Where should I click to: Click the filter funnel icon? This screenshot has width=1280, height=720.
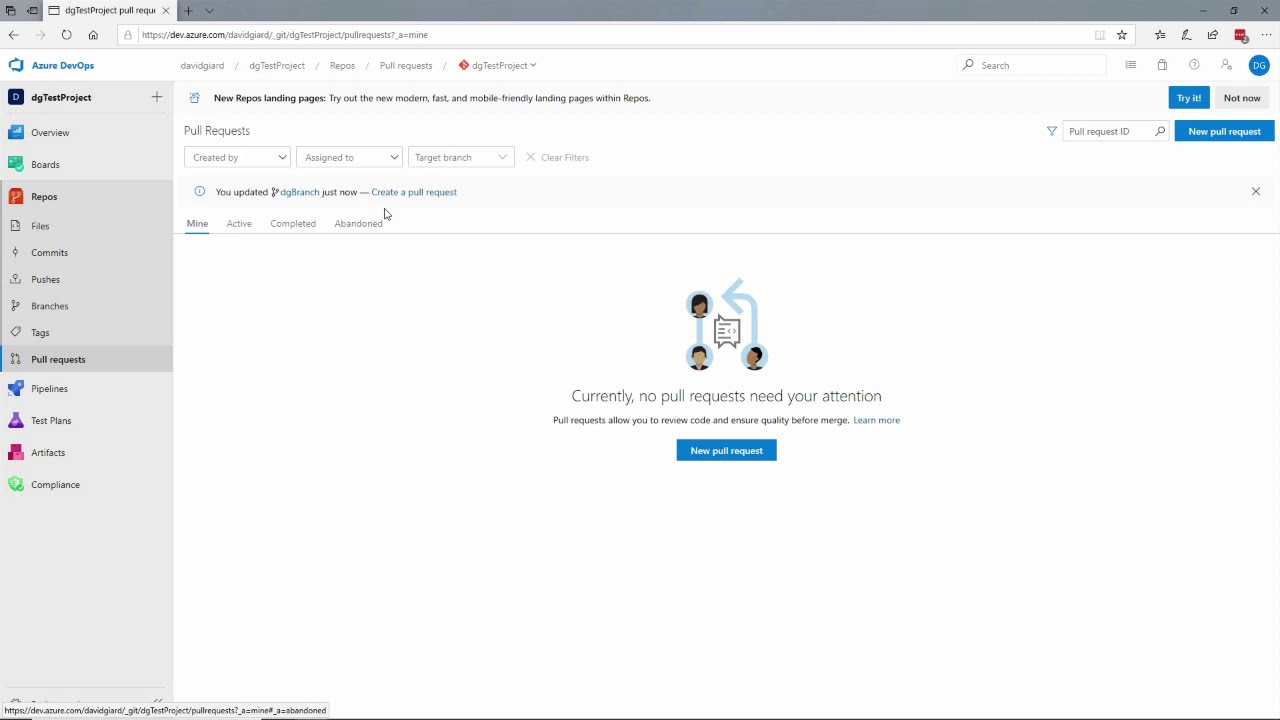click(x=1051, y=131)
